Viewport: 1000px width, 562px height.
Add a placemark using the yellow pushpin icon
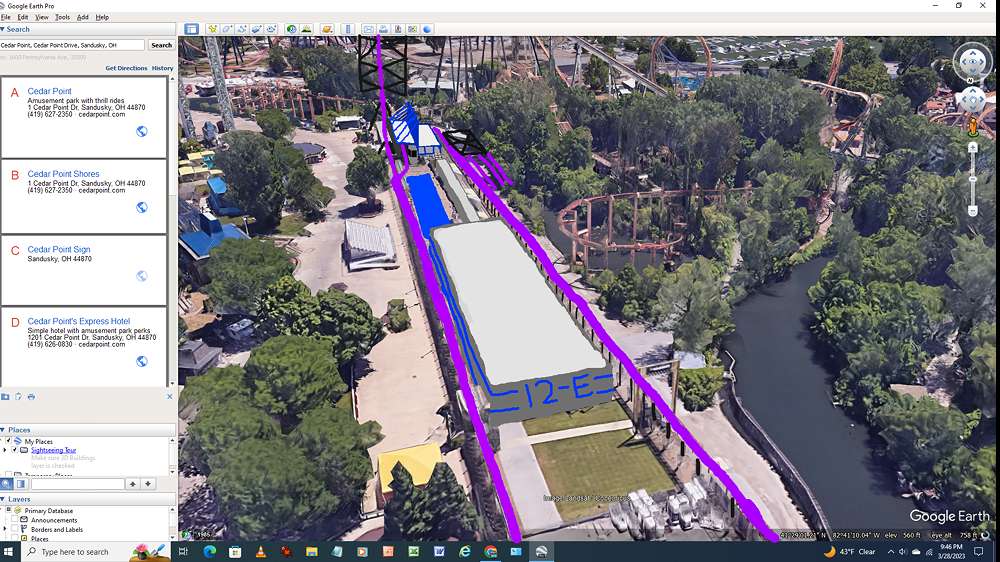(x=213, y=29)
